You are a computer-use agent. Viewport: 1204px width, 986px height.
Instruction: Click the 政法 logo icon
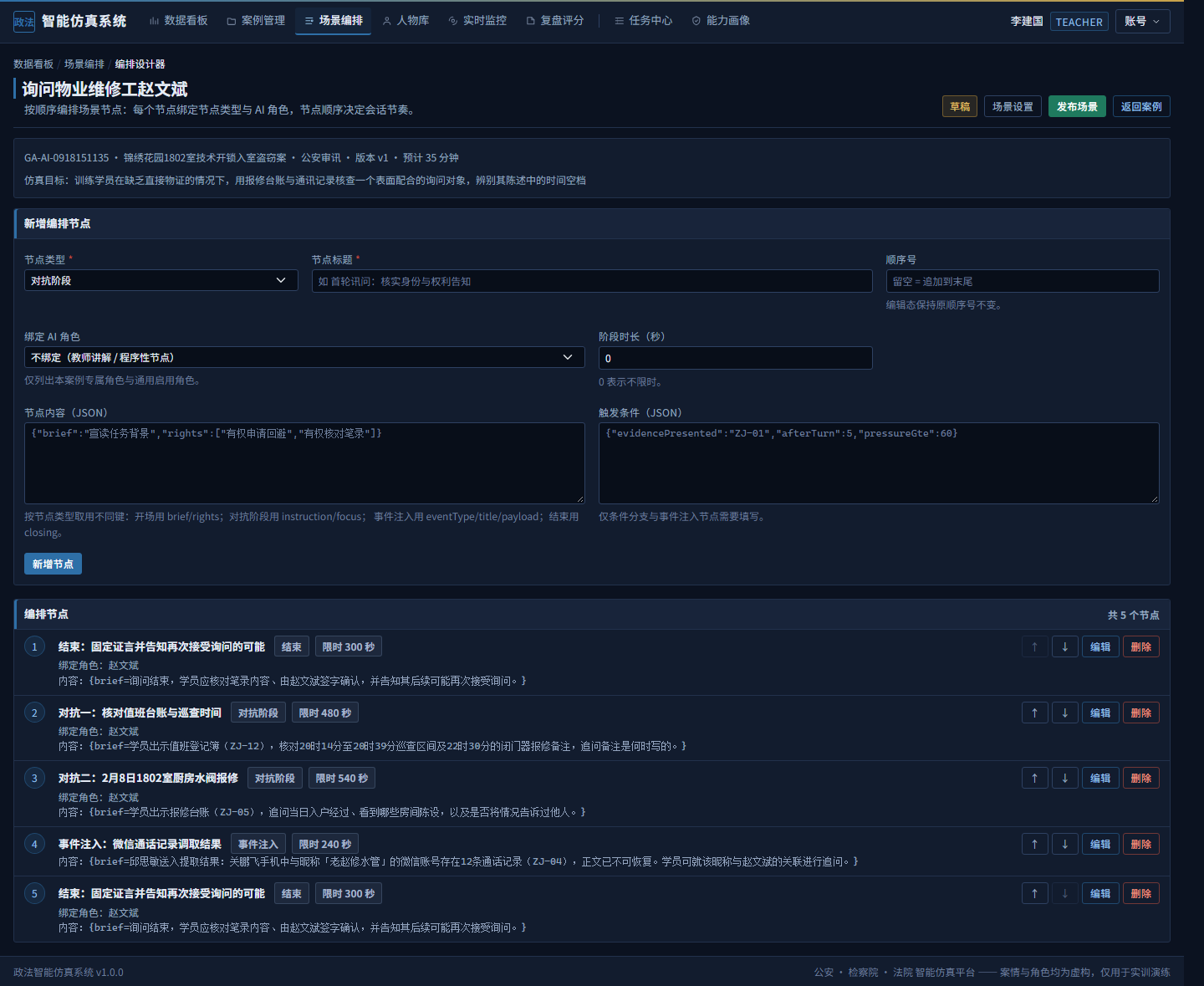24,22
